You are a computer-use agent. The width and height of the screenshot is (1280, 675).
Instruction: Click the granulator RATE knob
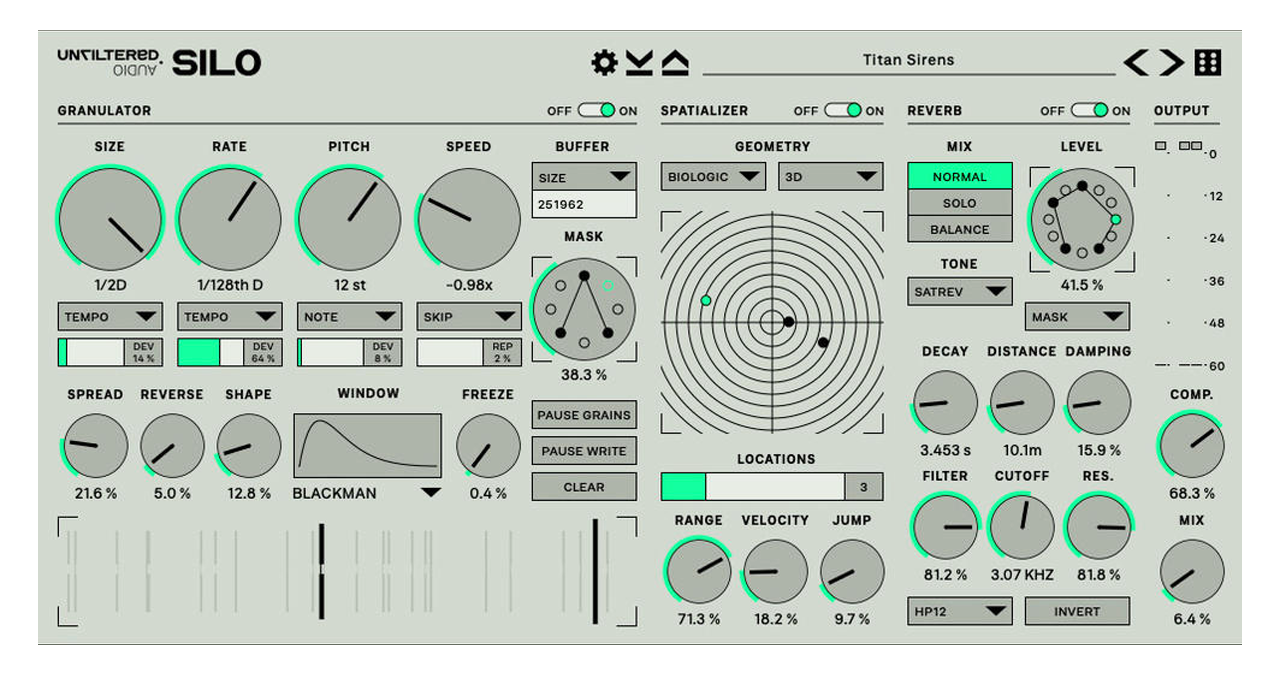[229, 219]
